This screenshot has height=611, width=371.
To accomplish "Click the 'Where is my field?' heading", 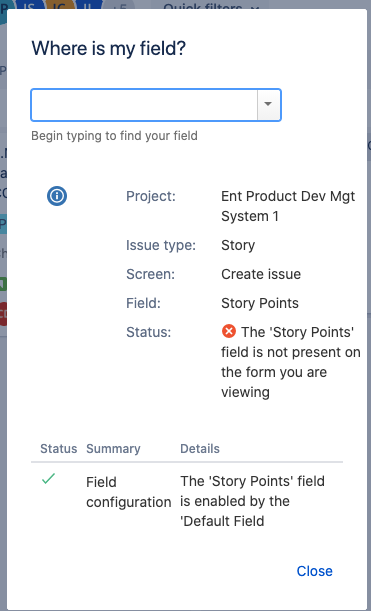I will click(109, 49).
